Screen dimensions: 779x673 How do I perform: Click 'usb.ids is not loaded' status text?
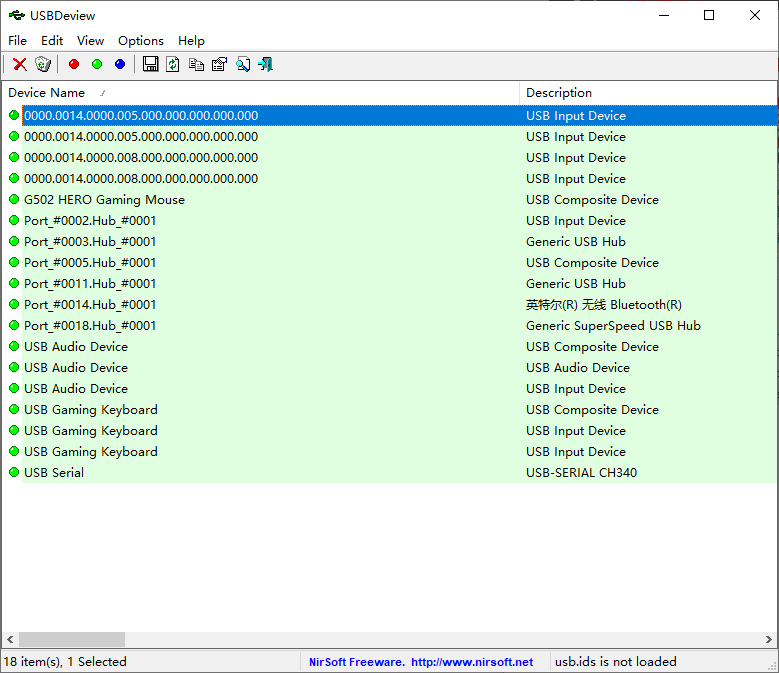pyautogui.click(x=616, y=662)
